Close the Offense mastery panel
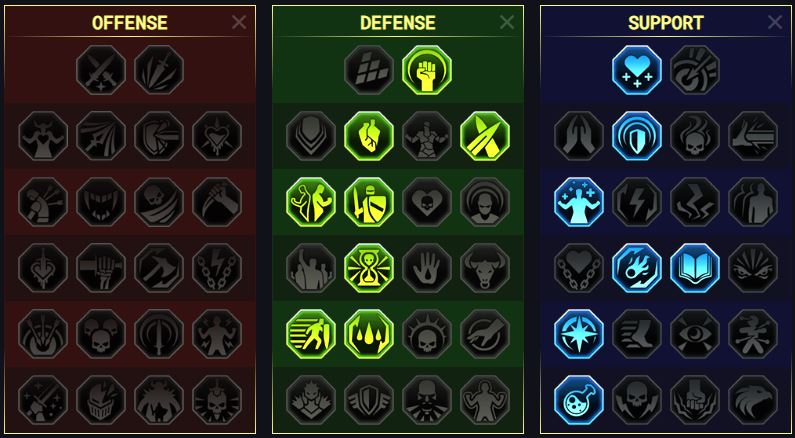Viewport: 795px width, 438px height. 239,22
